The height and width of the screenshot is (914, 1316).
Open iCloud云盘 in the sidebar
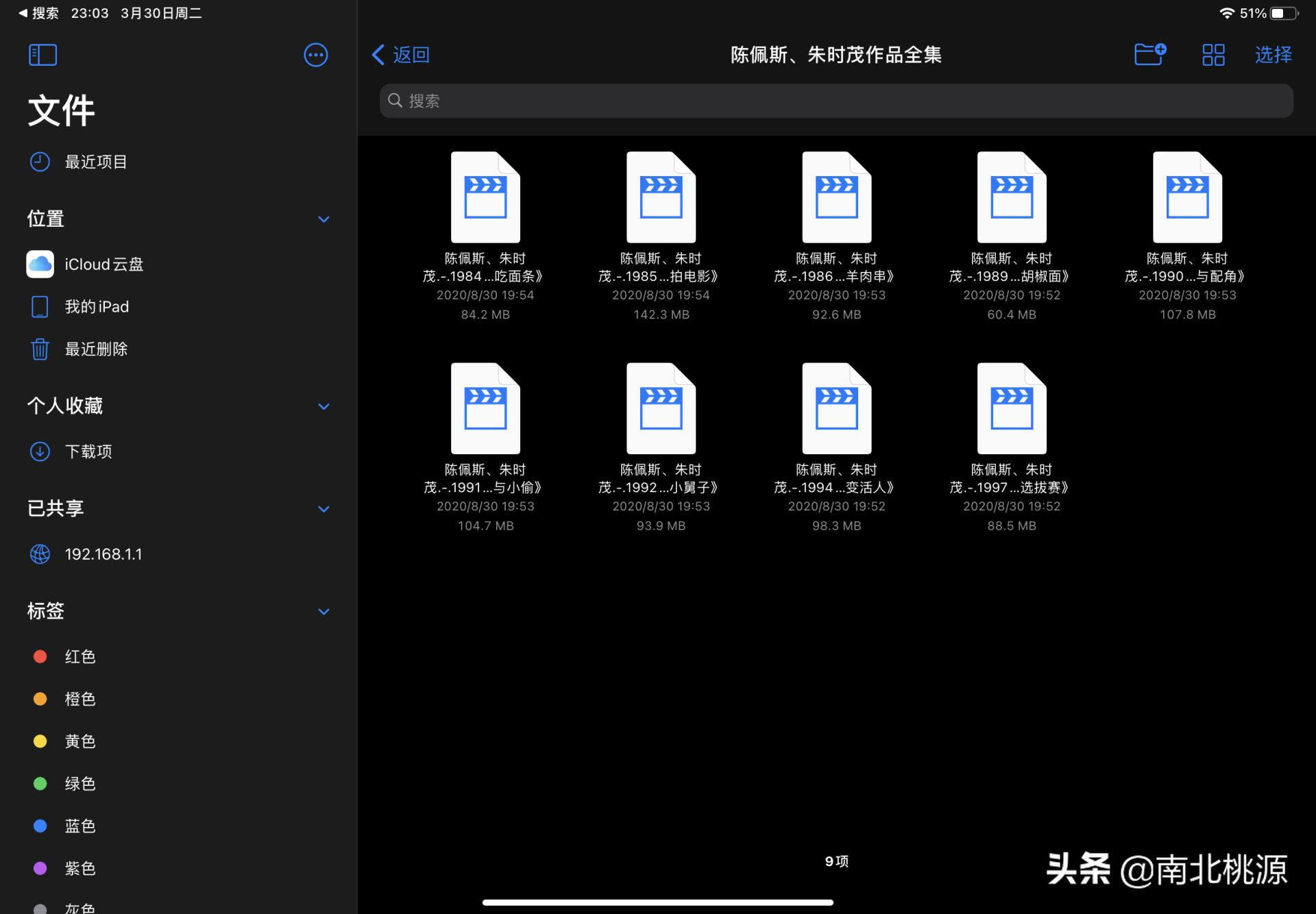pos(103,264)
